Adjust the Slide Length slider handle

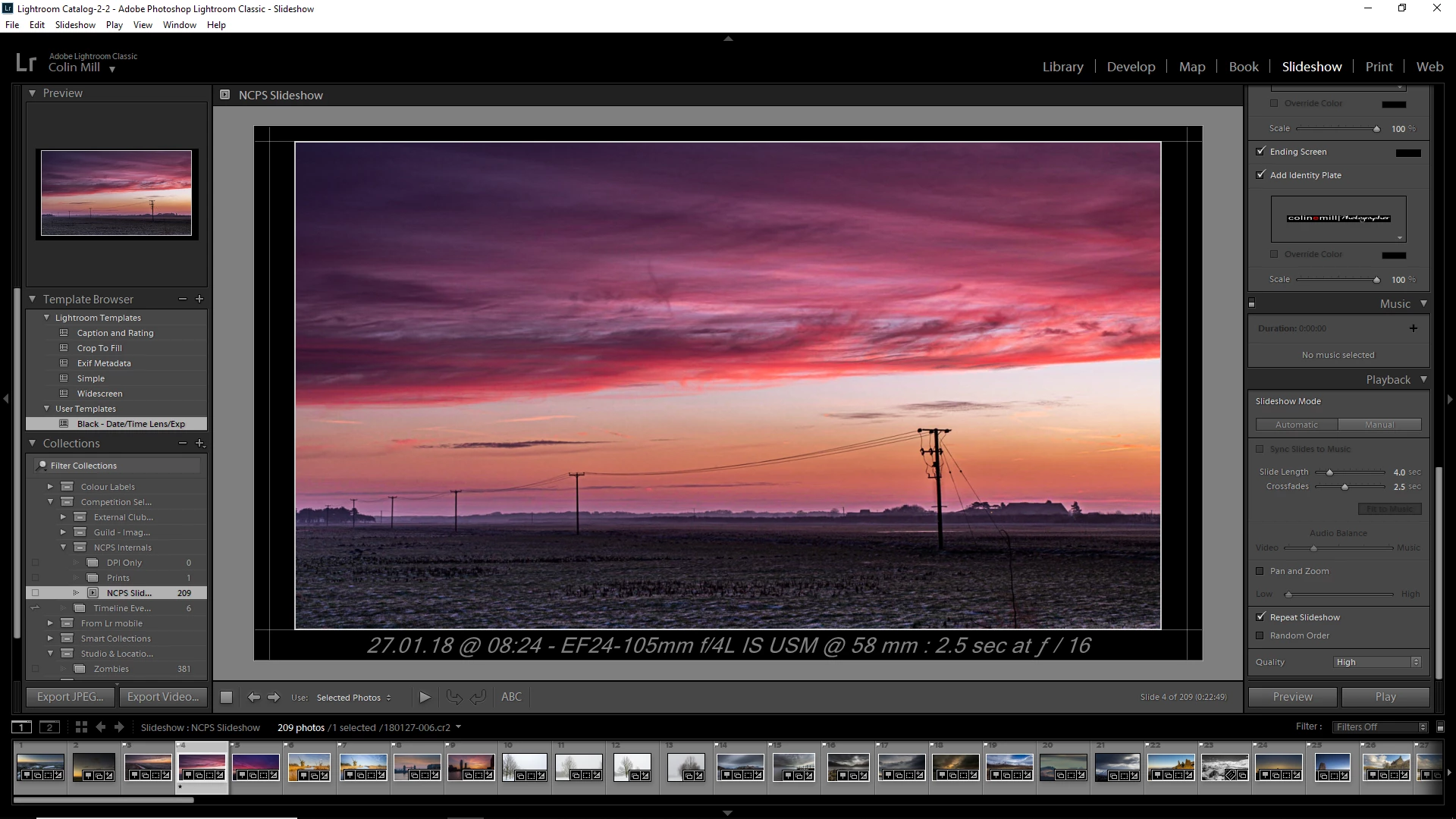click(x=1329, y=472)
